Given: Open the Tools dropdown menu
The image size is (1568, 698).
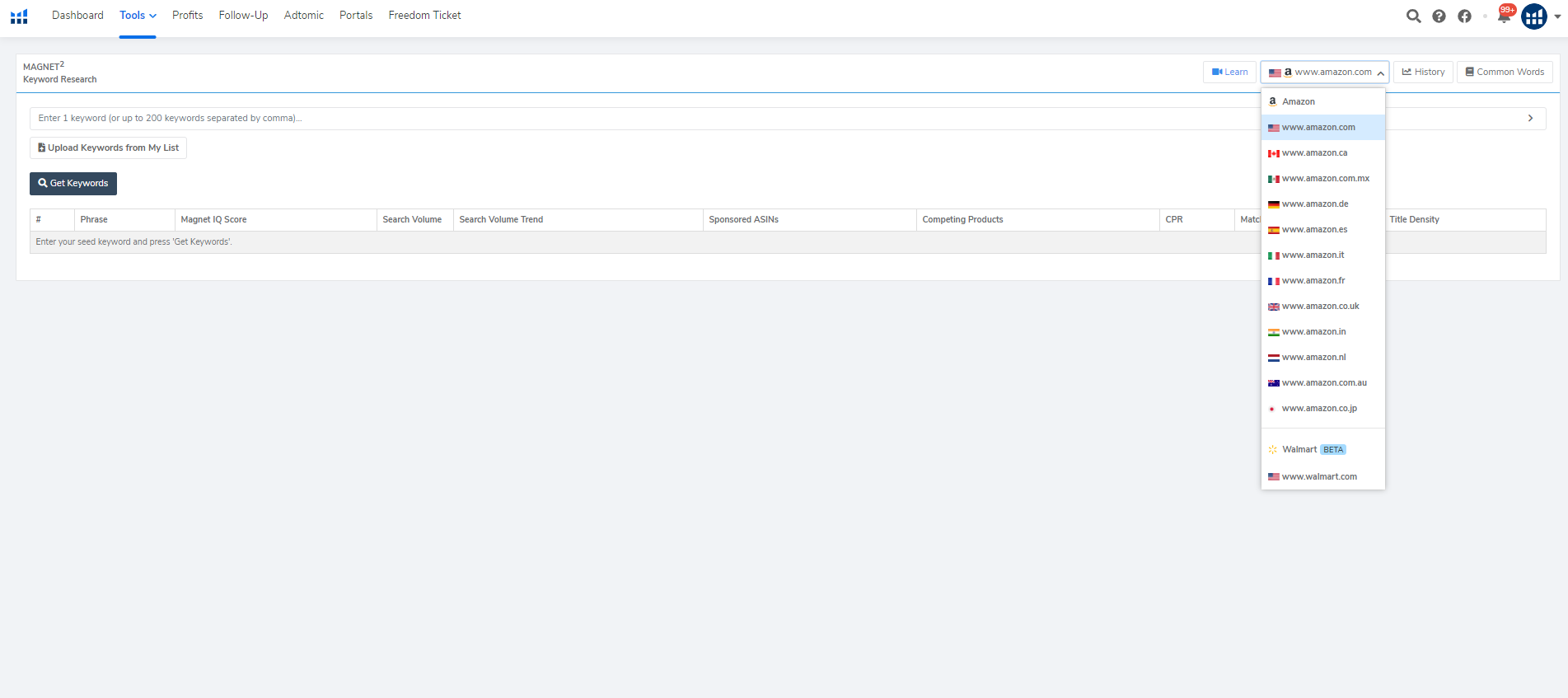Looking at the screenshot, I should 138,15.
